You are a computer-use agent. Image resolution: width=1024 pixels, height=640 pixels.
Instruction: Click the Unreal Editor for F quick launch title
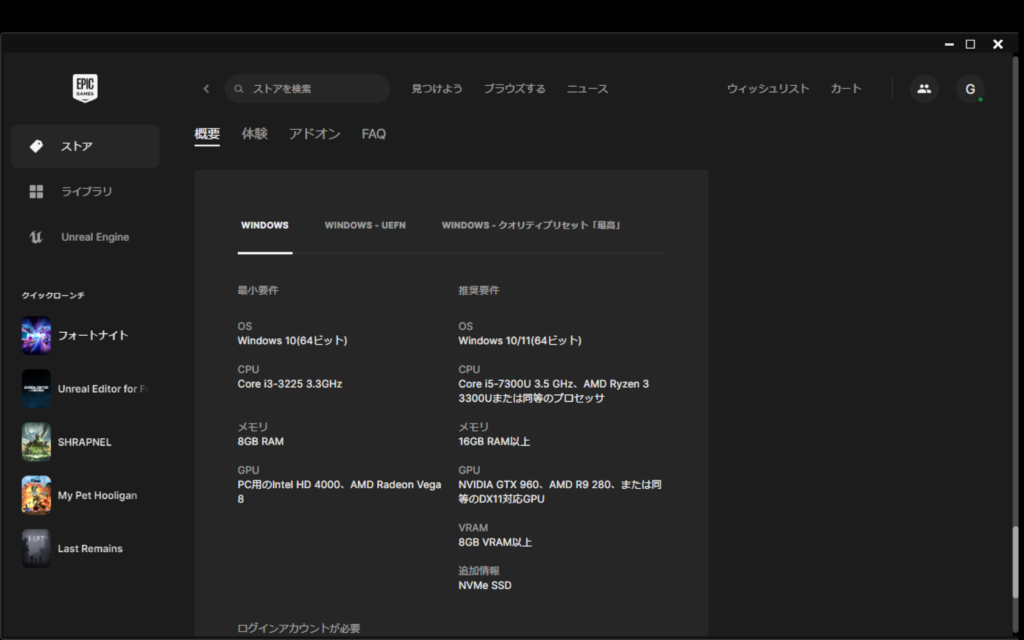pos(103,389)
